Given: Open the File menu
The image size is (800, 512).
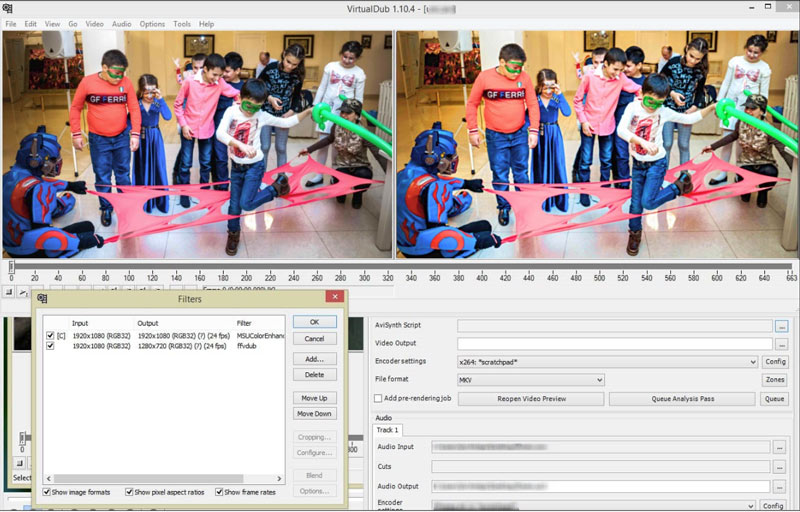Looking at the screenshot, I should (x=11, y=24).
